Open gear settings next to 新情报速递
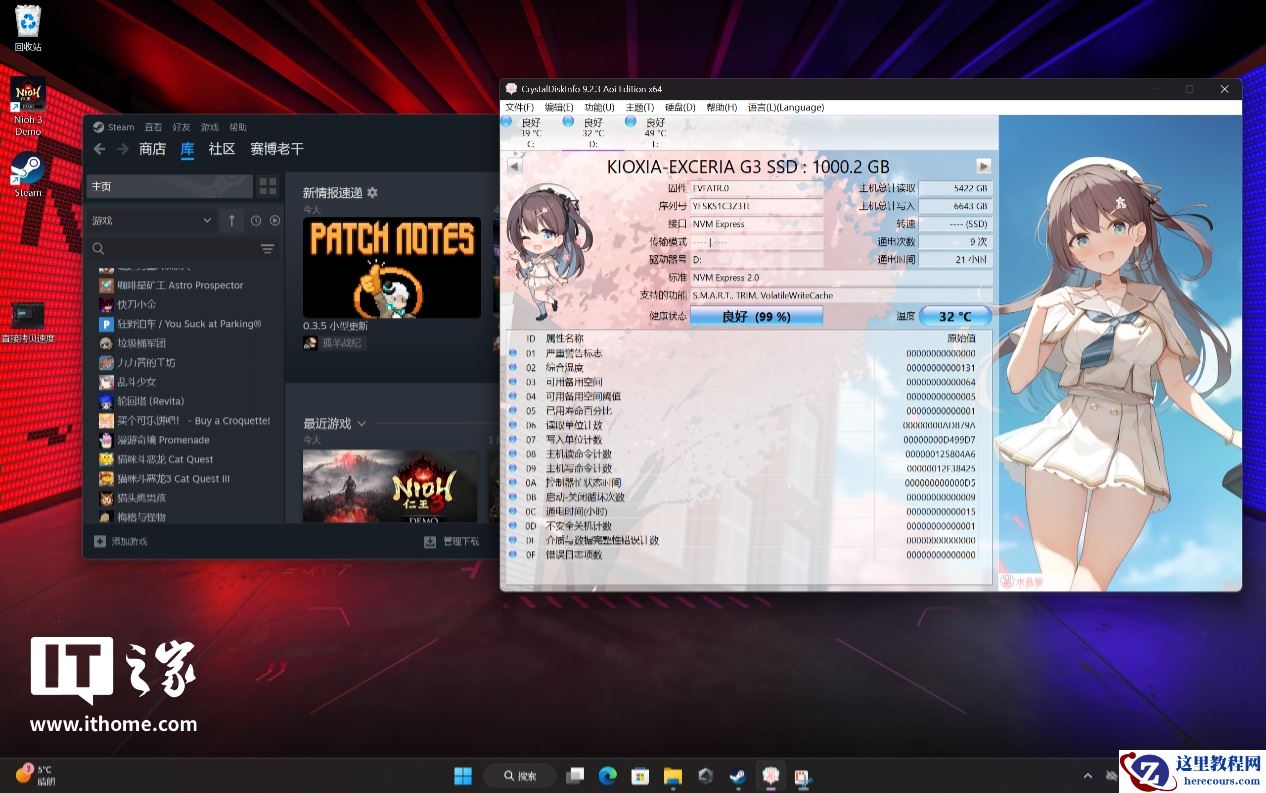This screenshot has height=793, width=1266. 373,192
